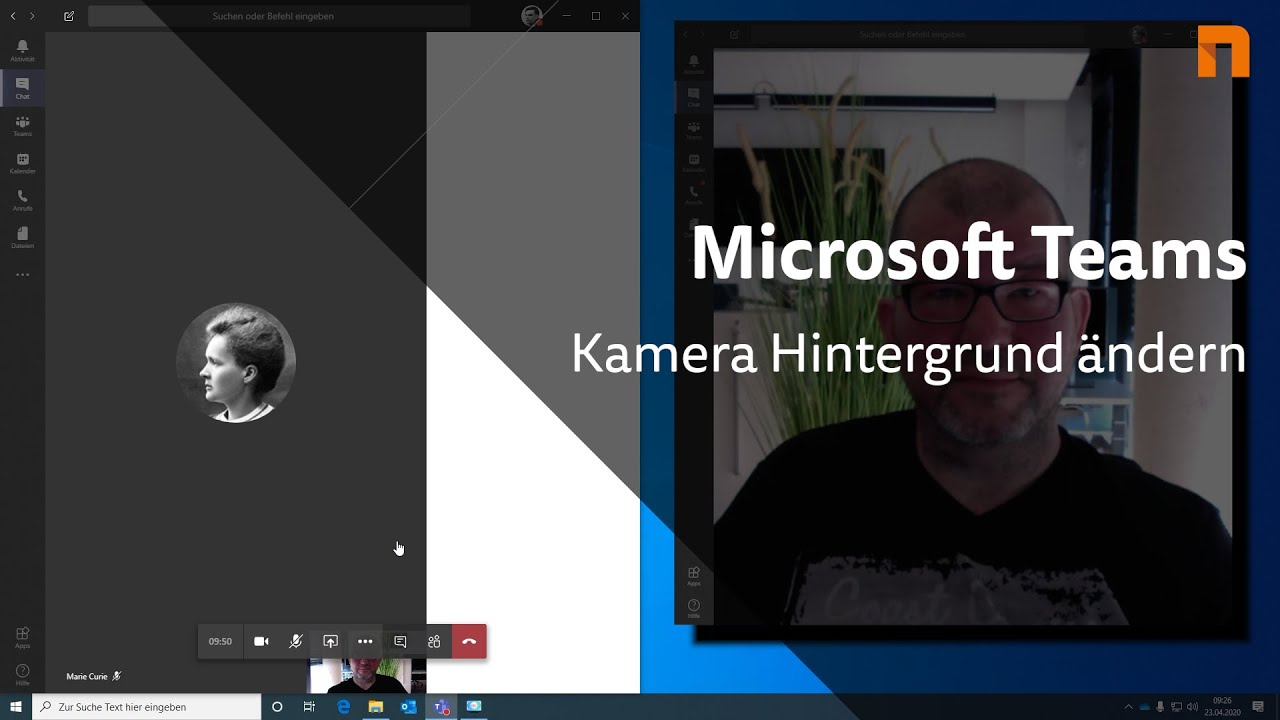1280x720 pixels.
Task: Show more apps via sidebar ellipsis
Action: tap(22, 274)
